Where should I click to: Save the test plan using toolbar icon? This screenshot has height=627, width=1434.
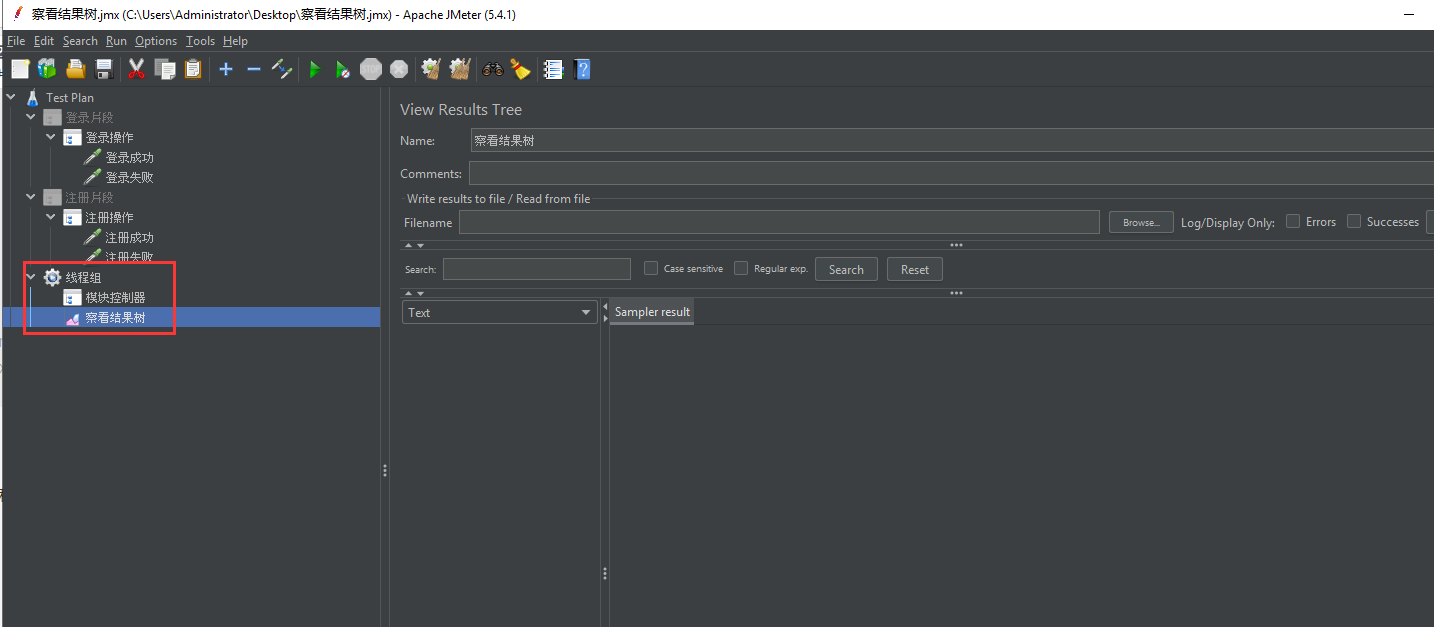point(104,69)
